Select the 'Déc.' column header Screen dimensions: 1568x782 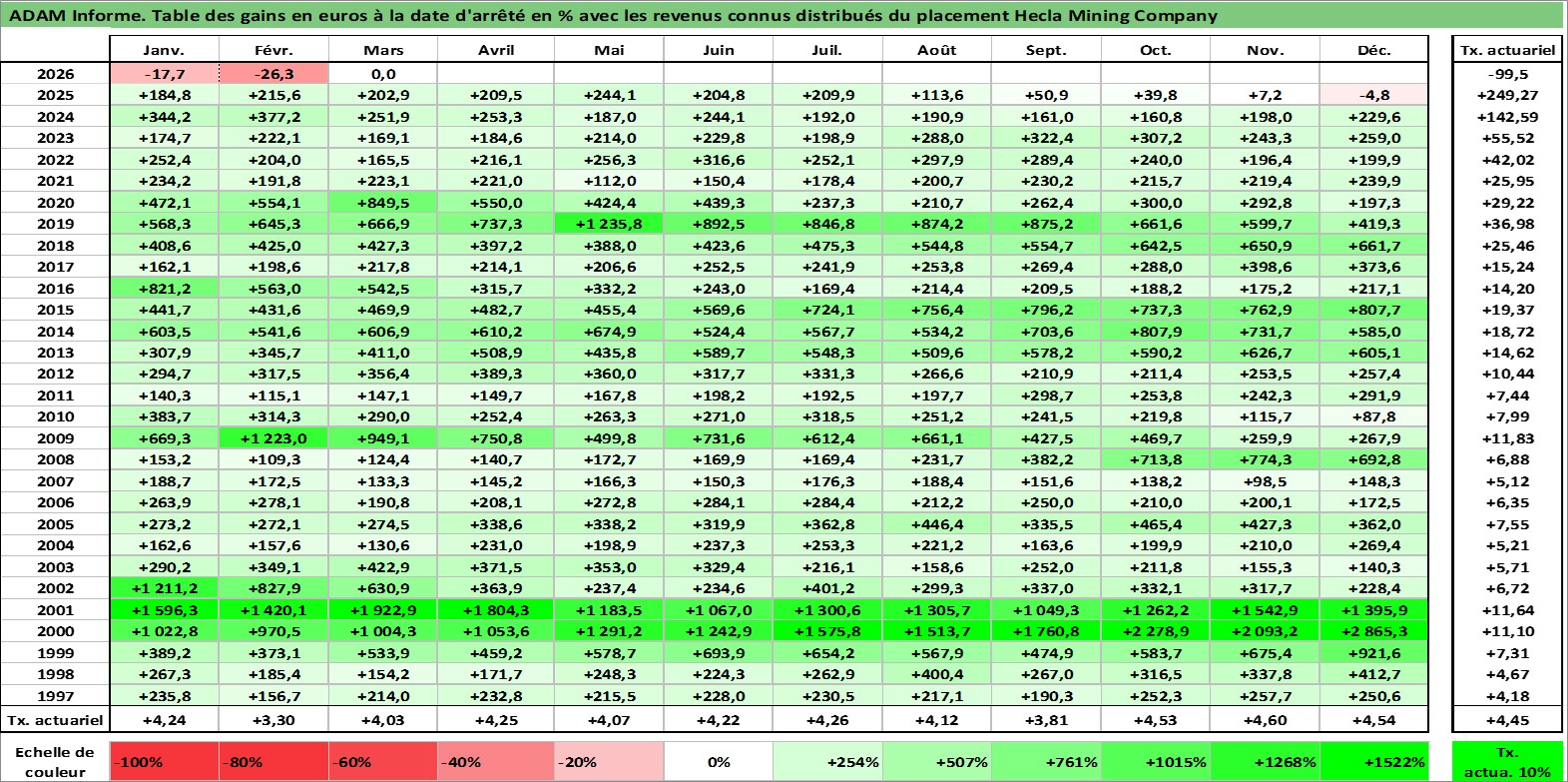tap(1374, 50)
